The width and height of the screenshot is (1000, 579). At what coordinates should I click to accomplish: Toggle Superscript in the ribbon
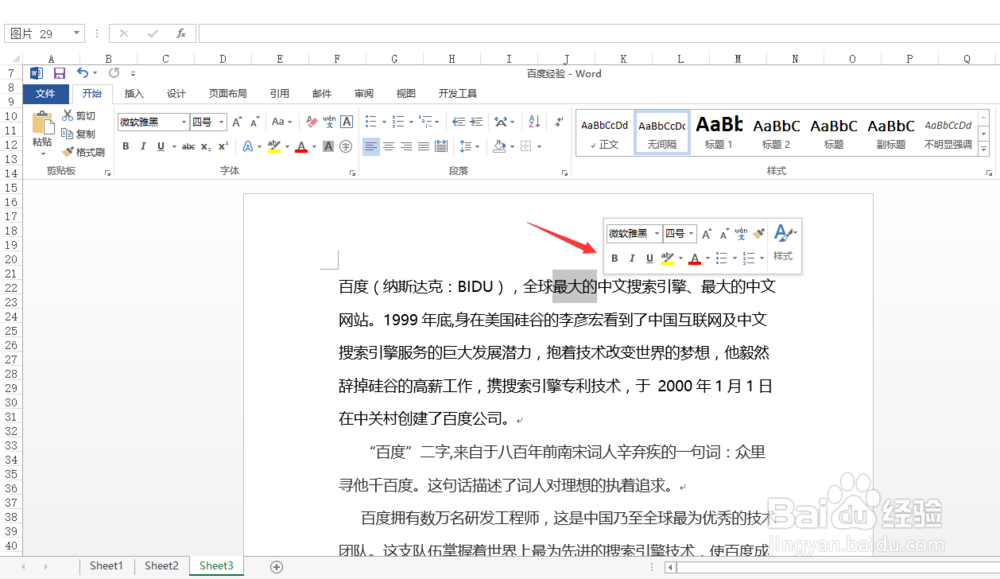coord(223,147)
